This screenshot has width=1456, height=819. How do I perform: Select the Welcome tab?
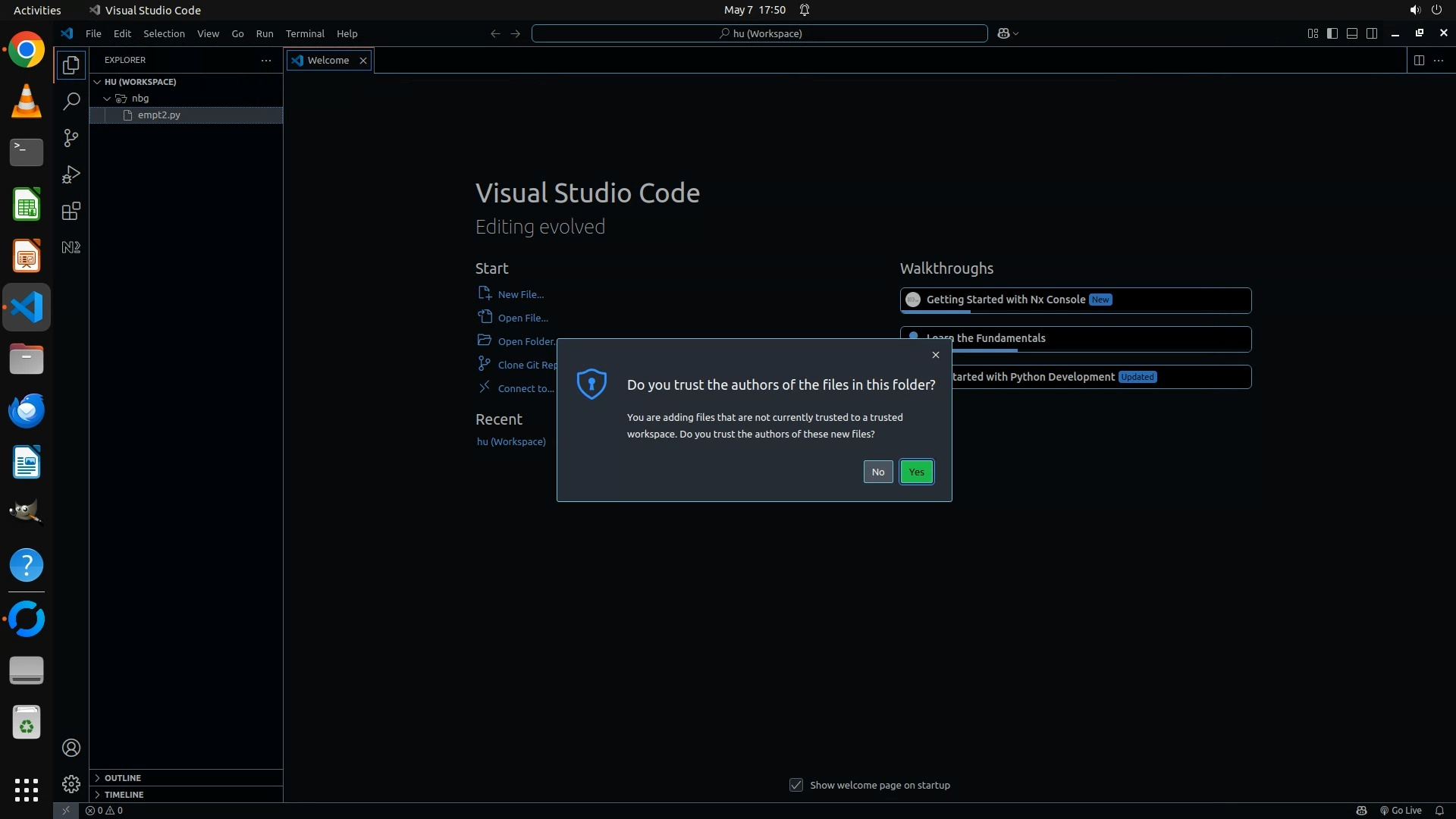click(328, 60)
